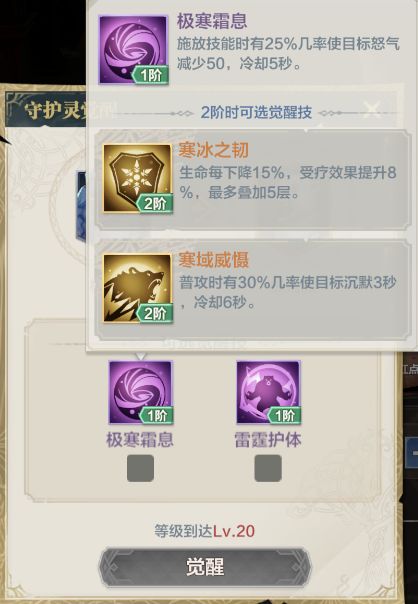Click the 极寒霜息 label below the icon
Image resolution: width=418 pixels, height=604 pixels.
pos(140,440)
